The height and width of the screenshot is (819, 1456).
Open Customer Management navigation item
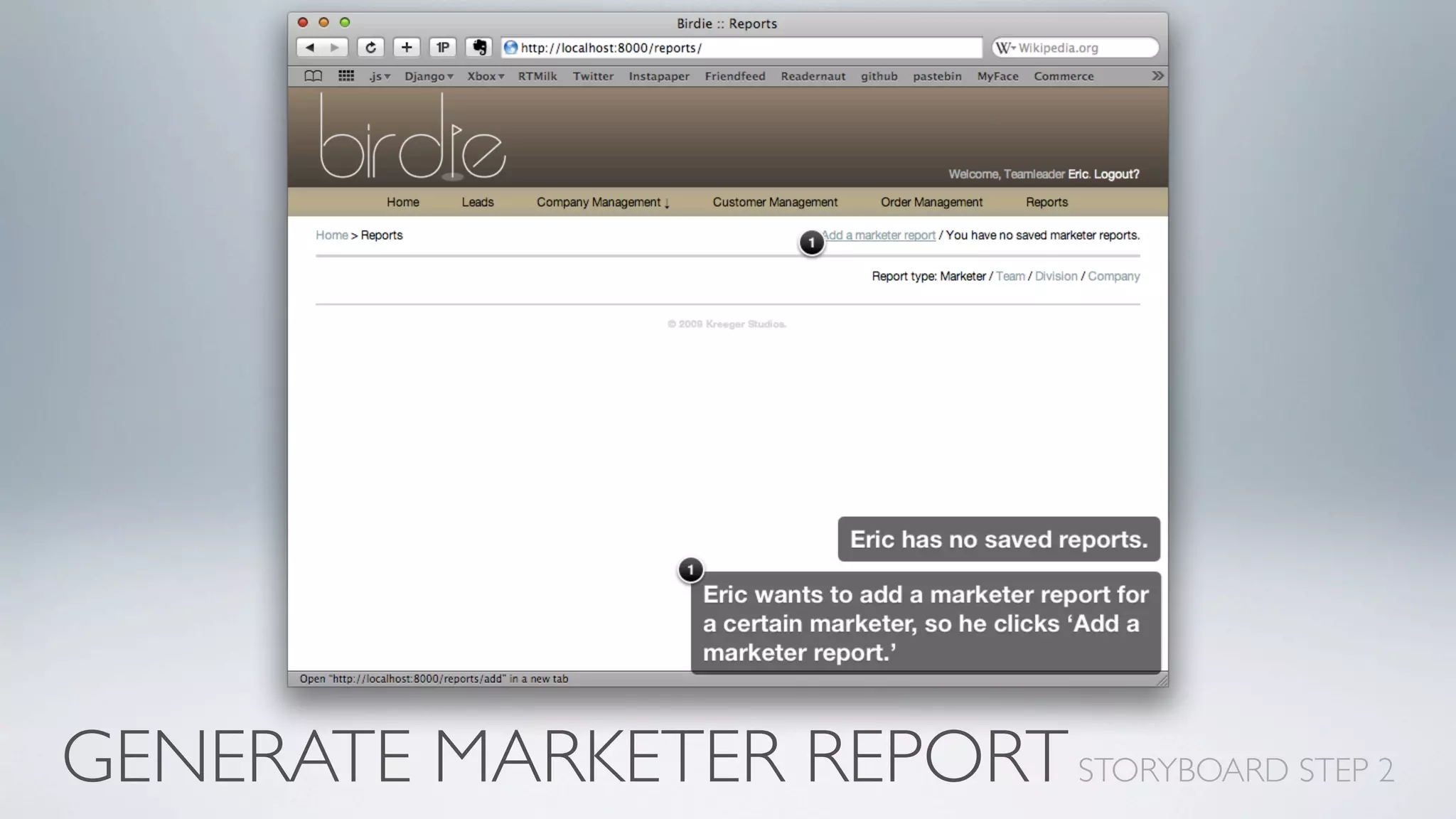point(775,202)
